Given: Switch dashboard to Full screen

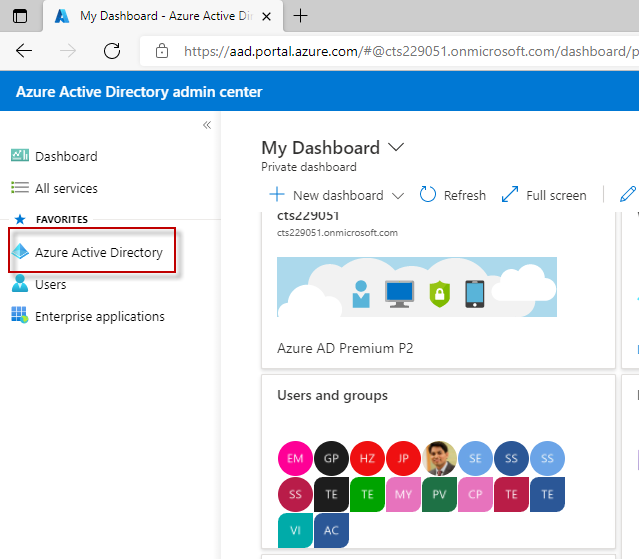Looking at the screenshot, I should [x=544, y=195].
